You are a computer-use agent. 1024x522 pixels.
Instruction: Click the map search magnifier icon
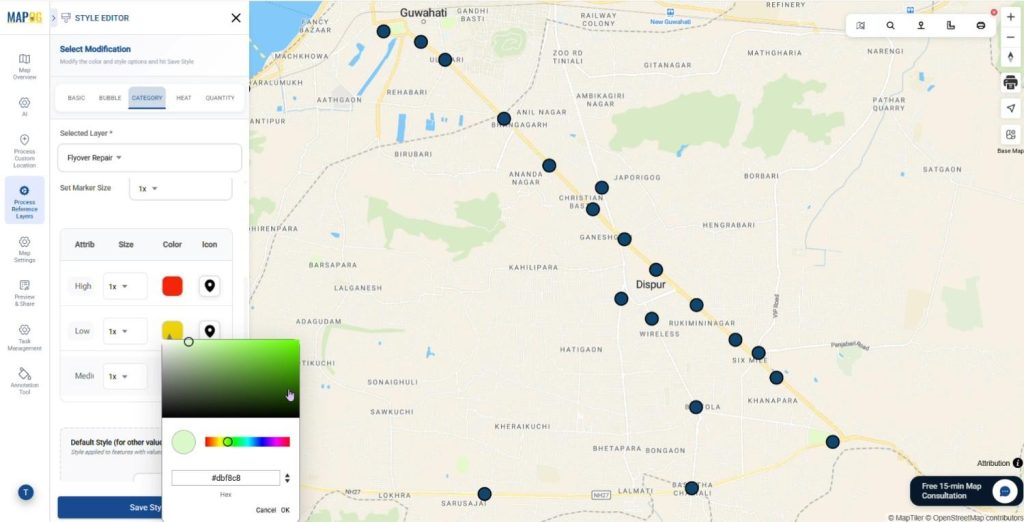tap(890, 25)
